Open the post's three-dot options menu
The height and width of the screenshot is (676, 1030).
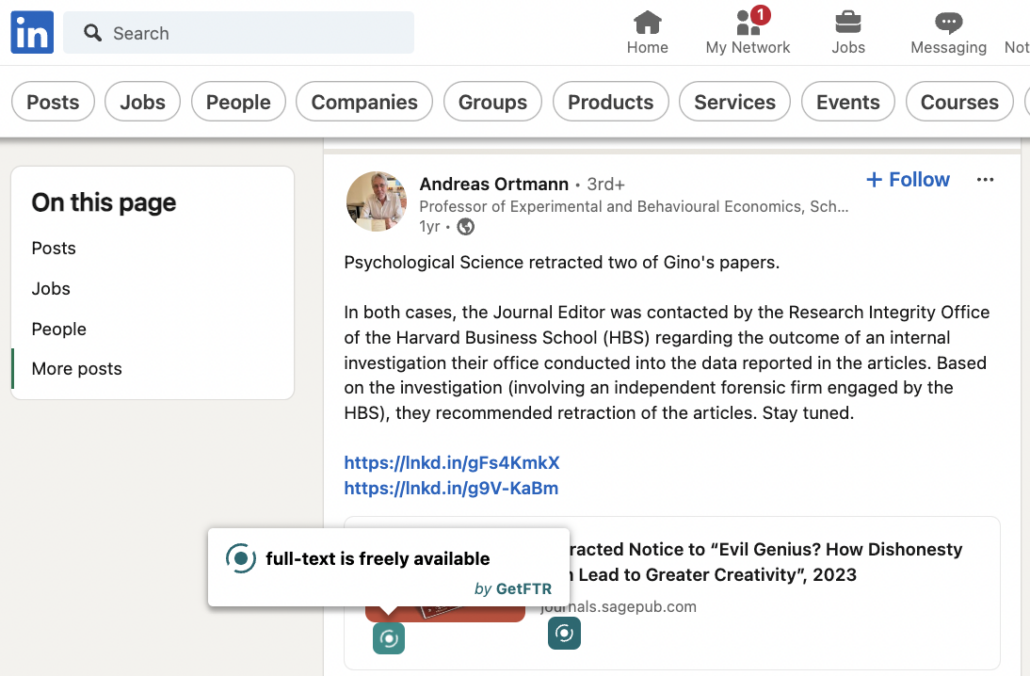click(x=985, y=179)
